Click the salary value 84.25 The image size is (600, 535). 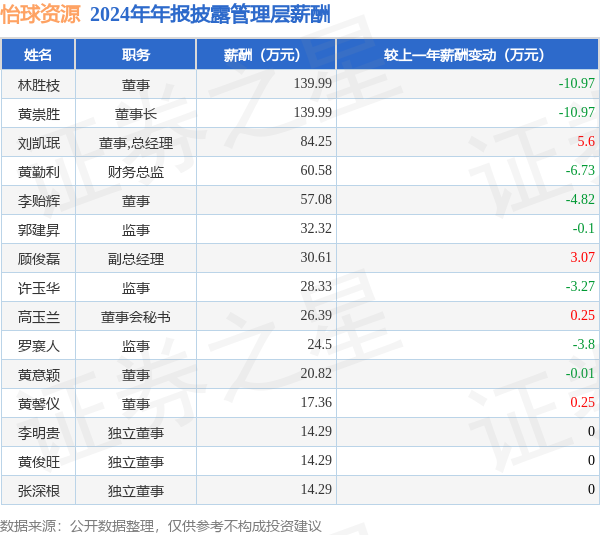[316, 141]
